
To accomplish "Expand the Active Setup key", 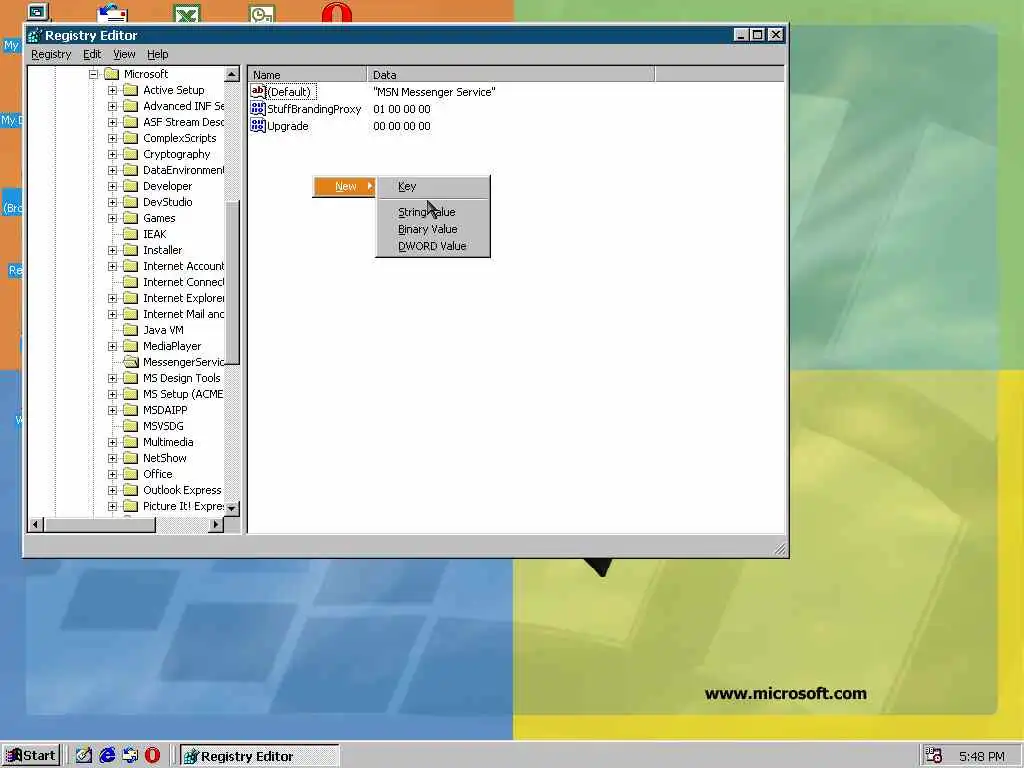I will pos(112,90).
